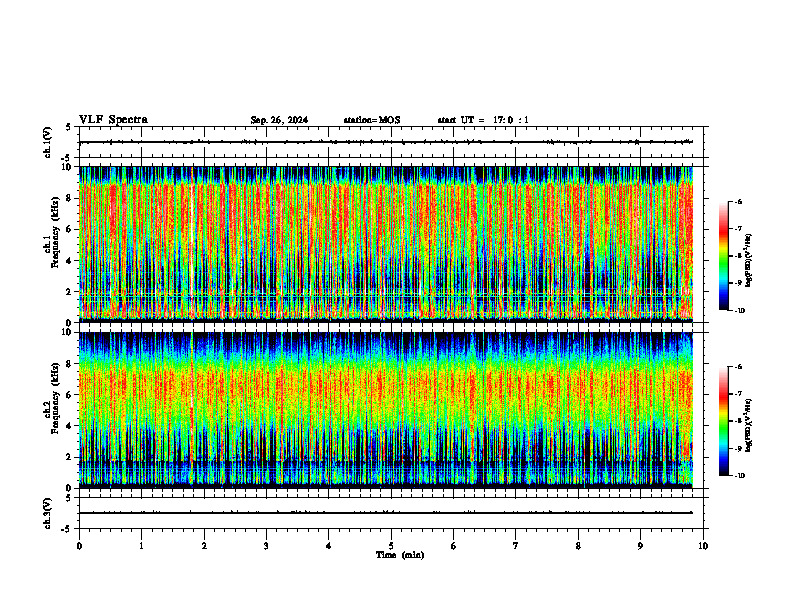Viewport: 792px width, 612px height.
Task: Click time axis tick label "7"
Action: pyautogui.click(x=516, y=546)
